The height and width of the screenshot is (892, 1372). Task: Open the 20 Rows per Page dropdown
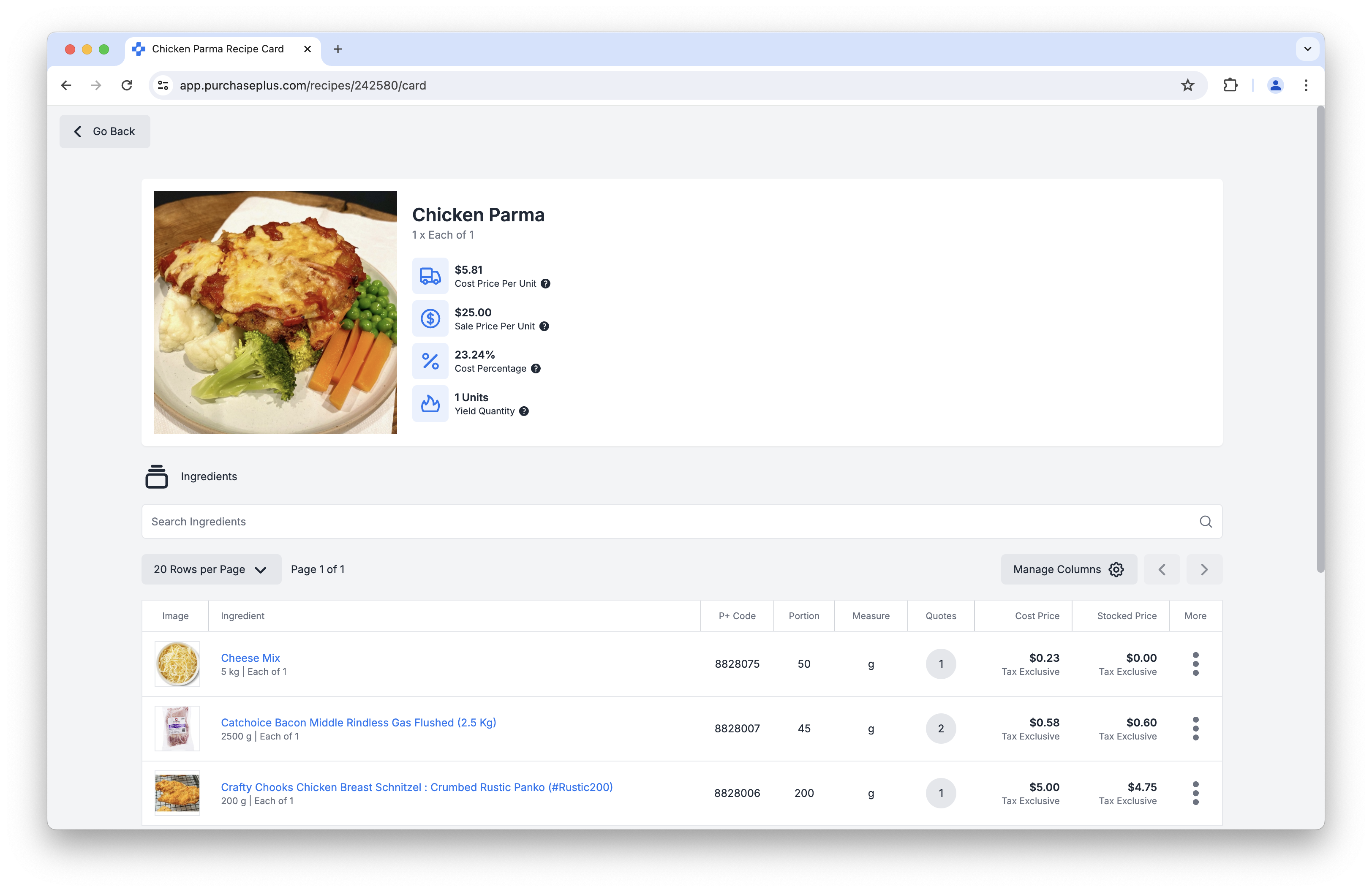tap(211, 569)
